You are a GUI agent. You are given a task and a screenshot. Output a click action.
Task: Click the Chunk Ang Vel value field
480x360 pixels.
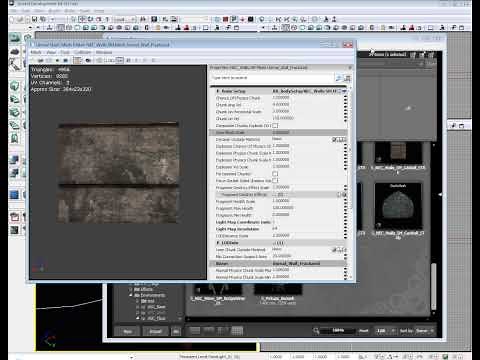coord(307,105)
